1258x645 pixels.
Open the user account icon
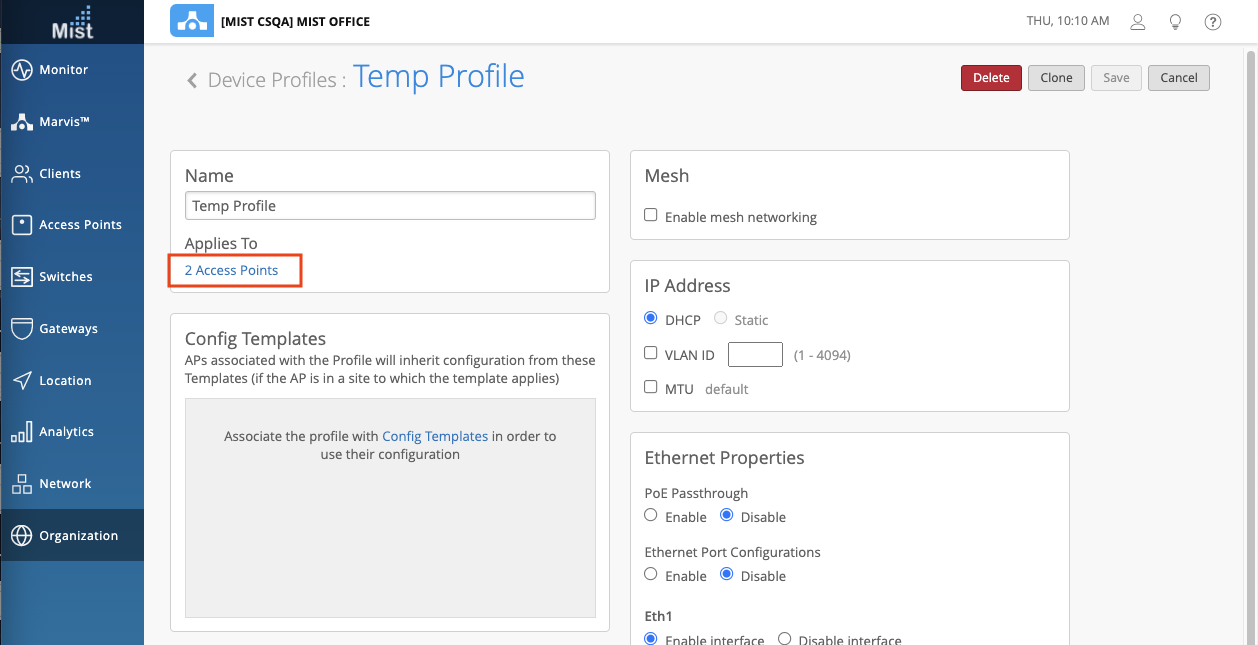(1137, 21)
